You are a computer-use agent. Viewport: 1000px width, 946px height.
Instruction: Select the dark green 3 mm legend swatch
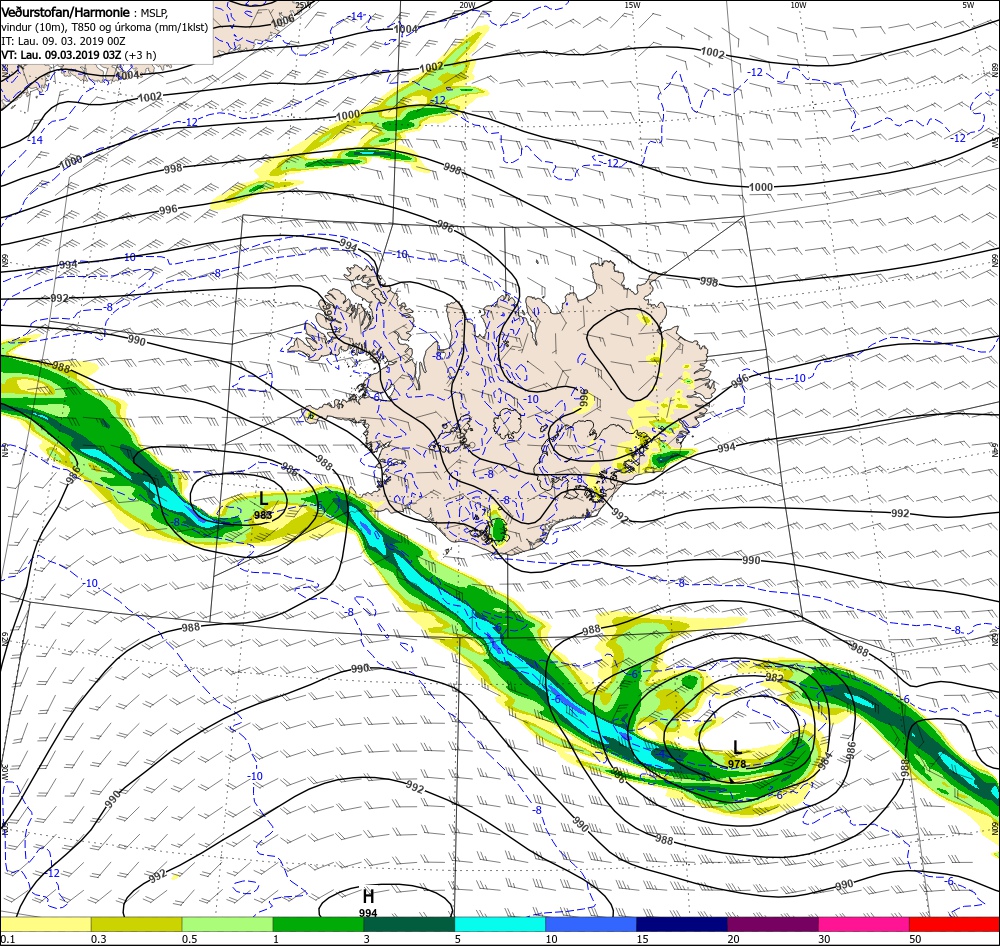pyautogui.click(x=409, y=924)
